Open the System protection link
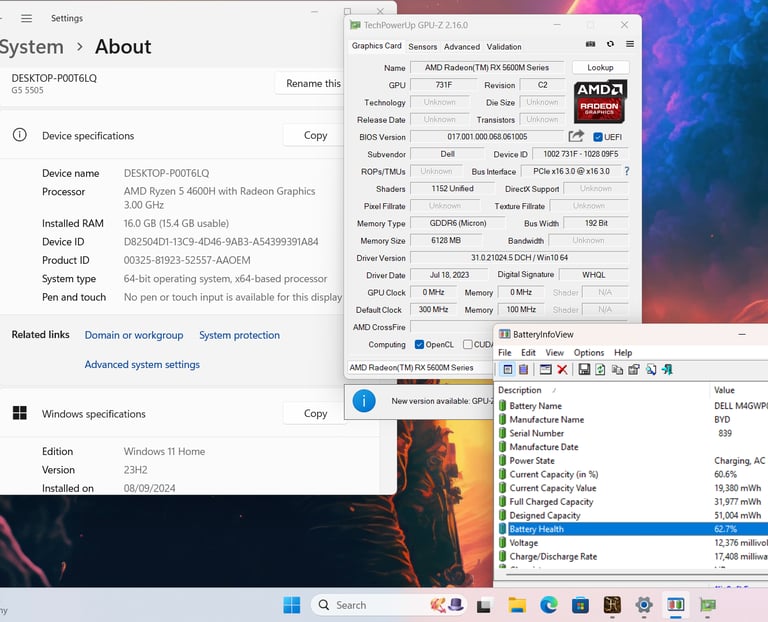 tap(240, 335)
